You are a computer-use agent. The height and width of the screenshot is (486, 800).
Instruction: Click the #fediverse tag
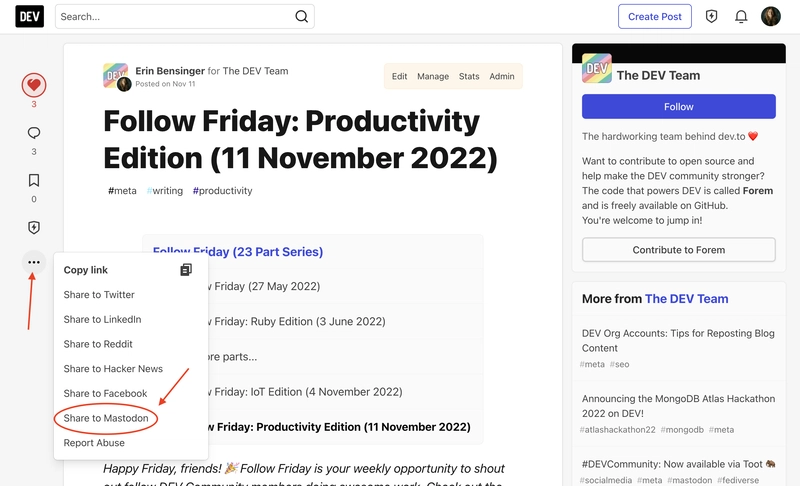738,480
